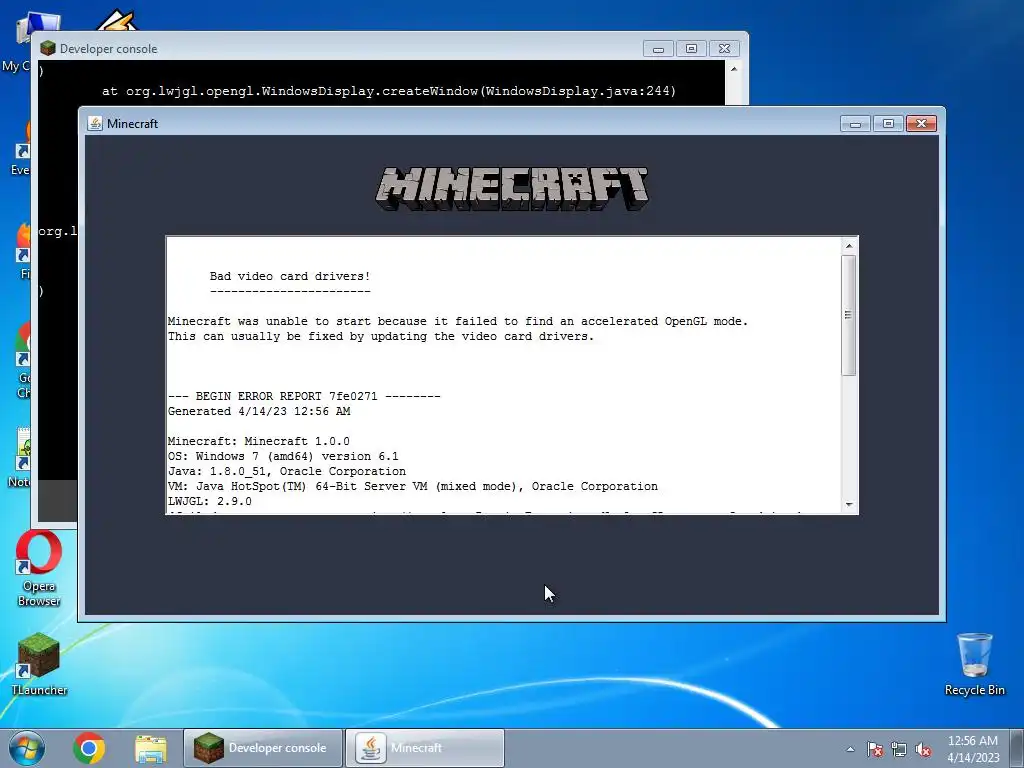
Task: Open the Recycle Bin on desktop
Action: pyautogui.click(x=974, y=664)
